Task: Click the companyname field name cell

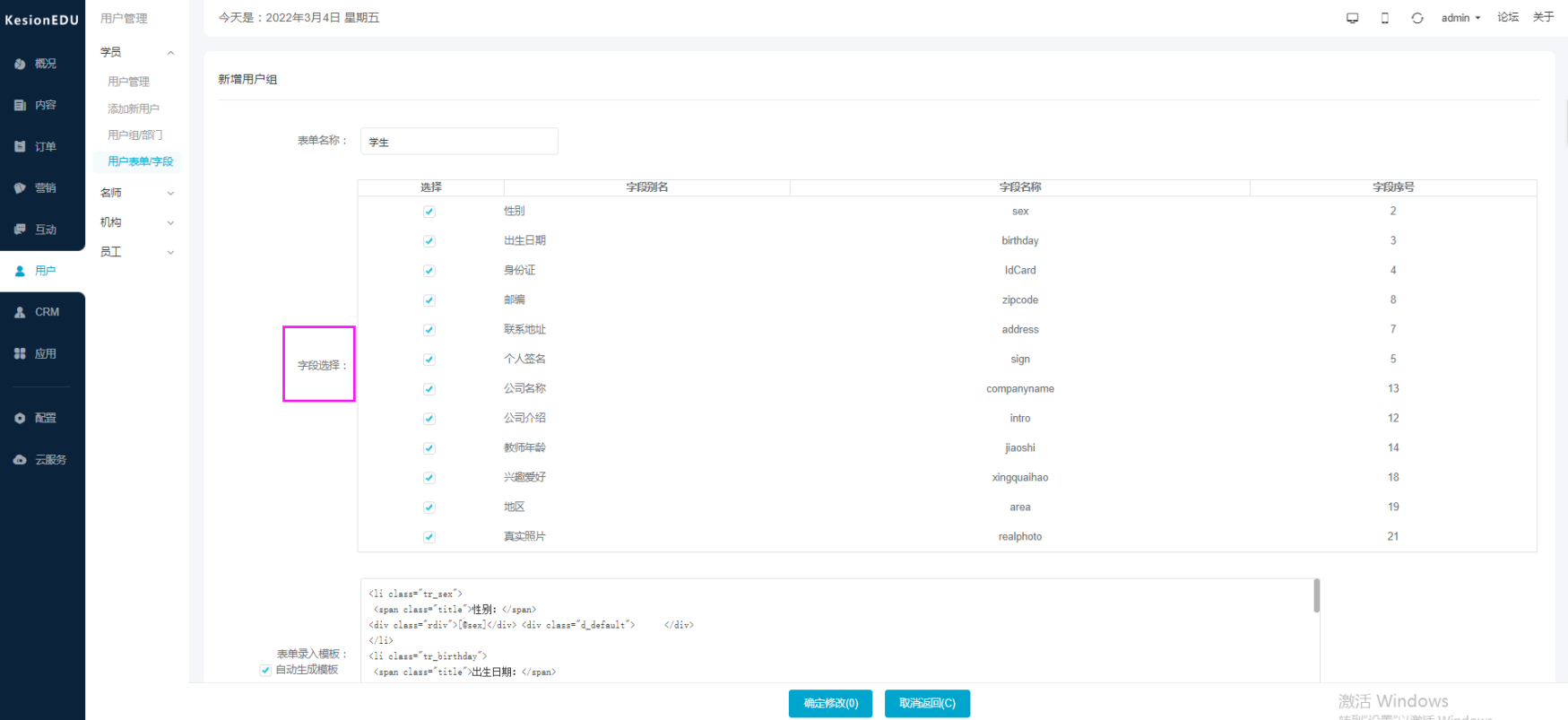Action: 1020,389
